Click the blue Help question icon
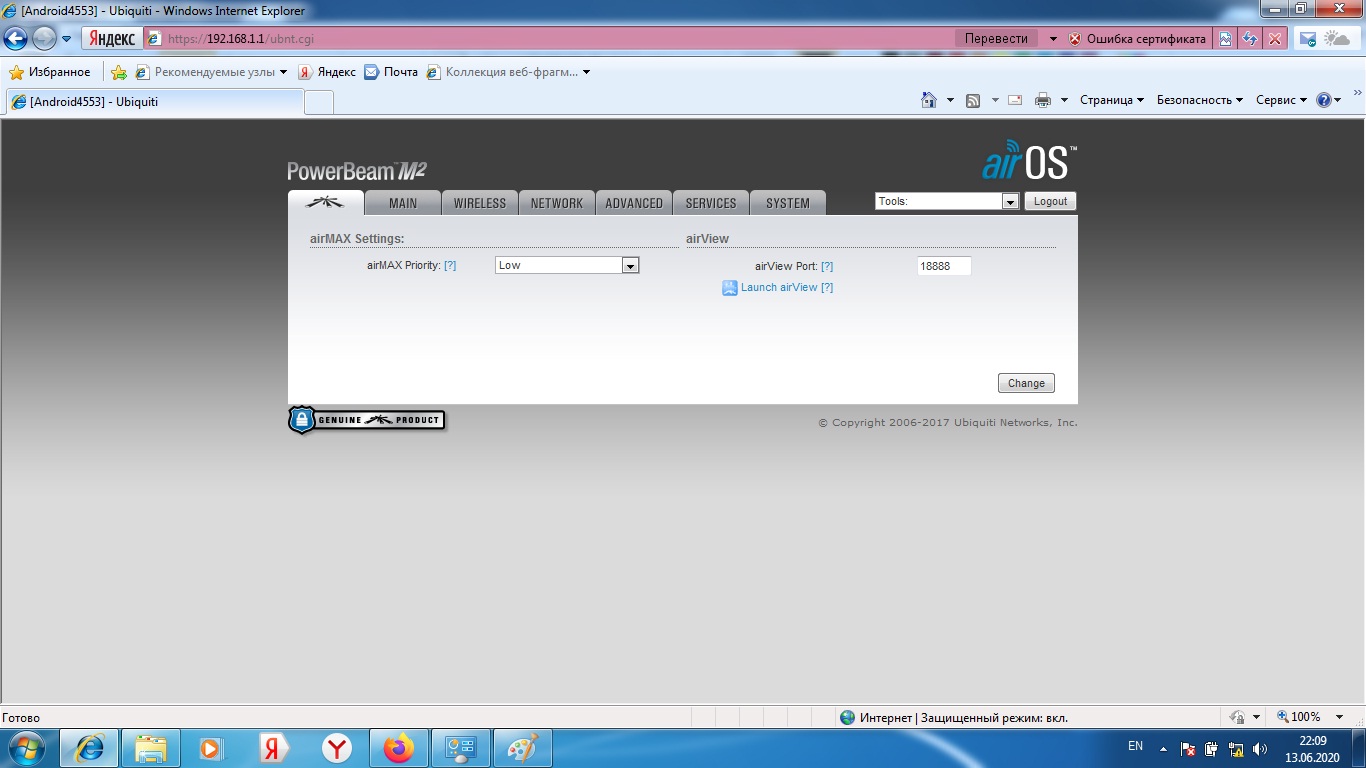The width and height of the screenshot is (1366, 768). pos(1324,100)
